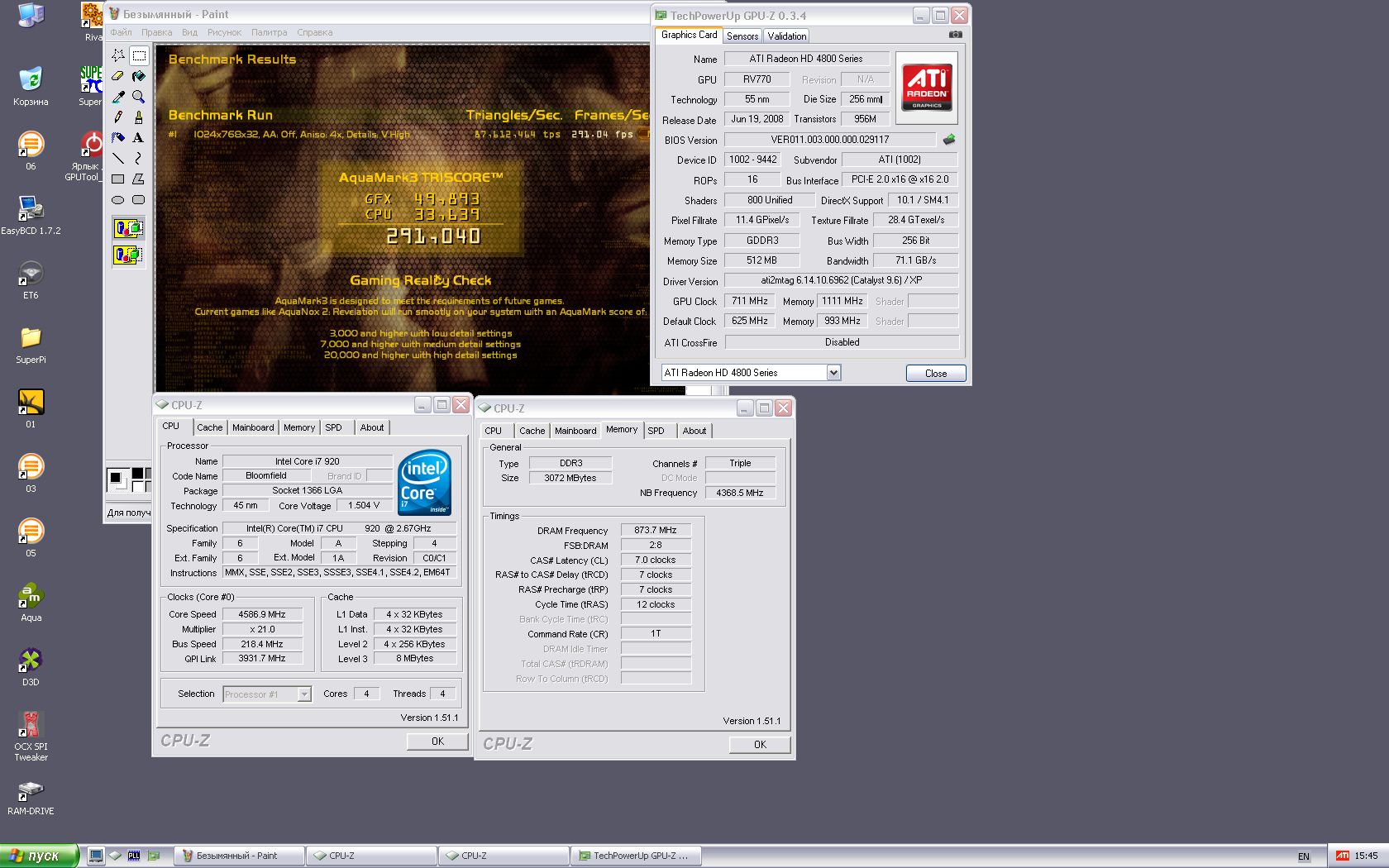Viewport: 1389px width, 868px height.
Task: Enable transparent selection mode in Paint
Action: (128, 255)
